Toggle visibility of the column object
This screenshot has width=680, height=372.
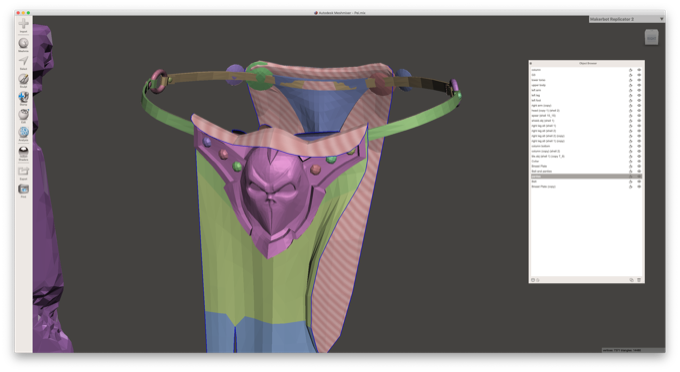pyautogui.click(x=639, y=70)
